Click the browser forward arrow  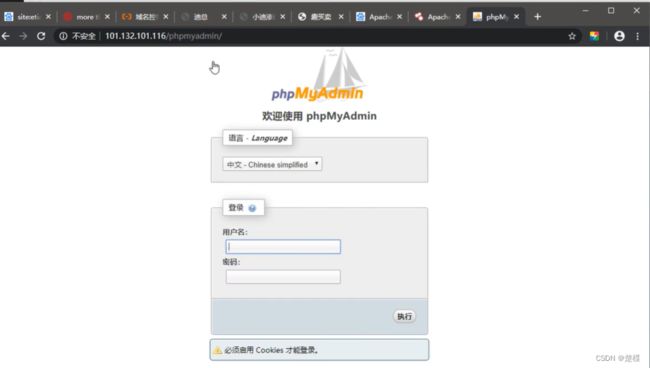23,36
